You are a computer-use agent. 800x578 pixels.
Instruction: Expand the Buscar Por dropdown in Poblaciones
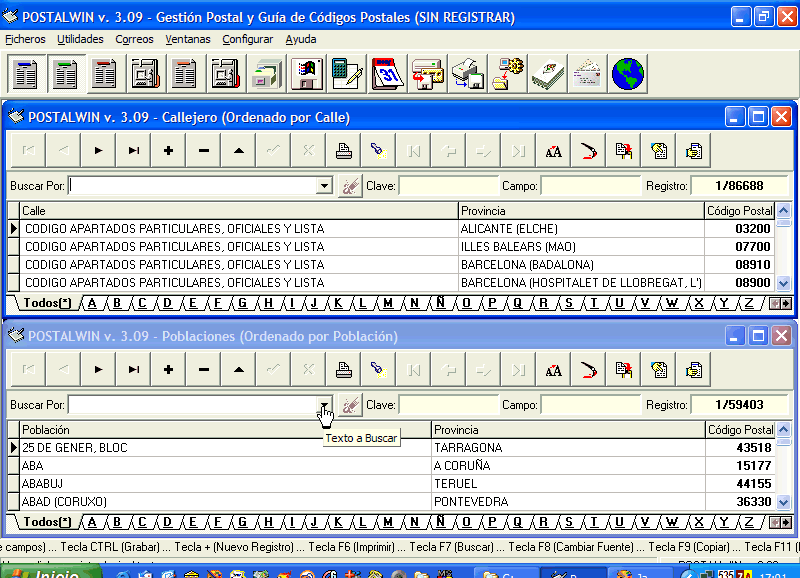coord(324,405)
